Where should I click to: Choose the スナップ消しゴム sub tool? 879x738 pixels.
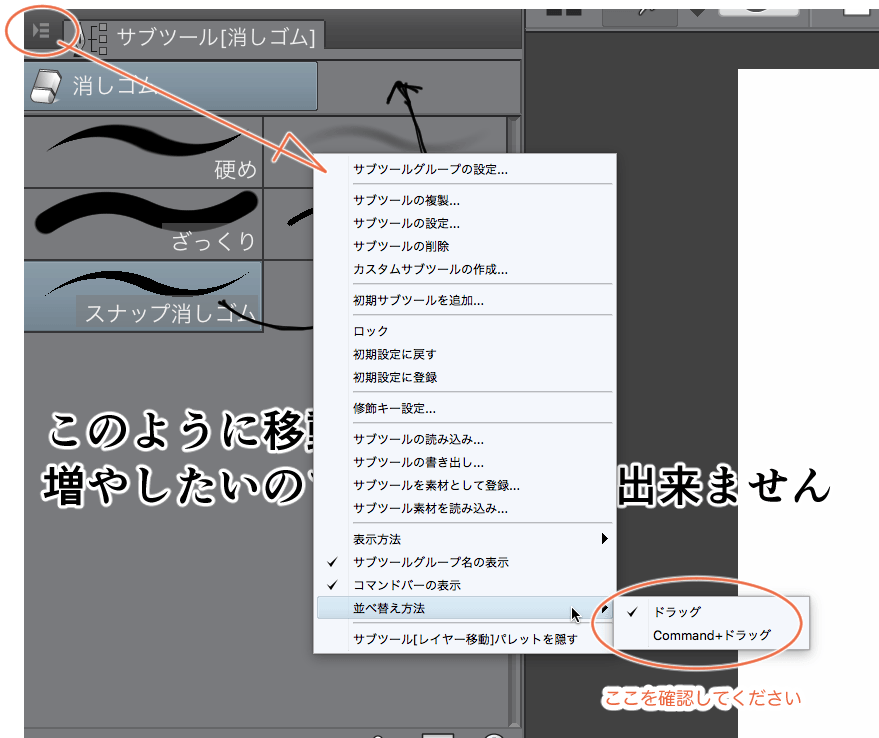143,297
